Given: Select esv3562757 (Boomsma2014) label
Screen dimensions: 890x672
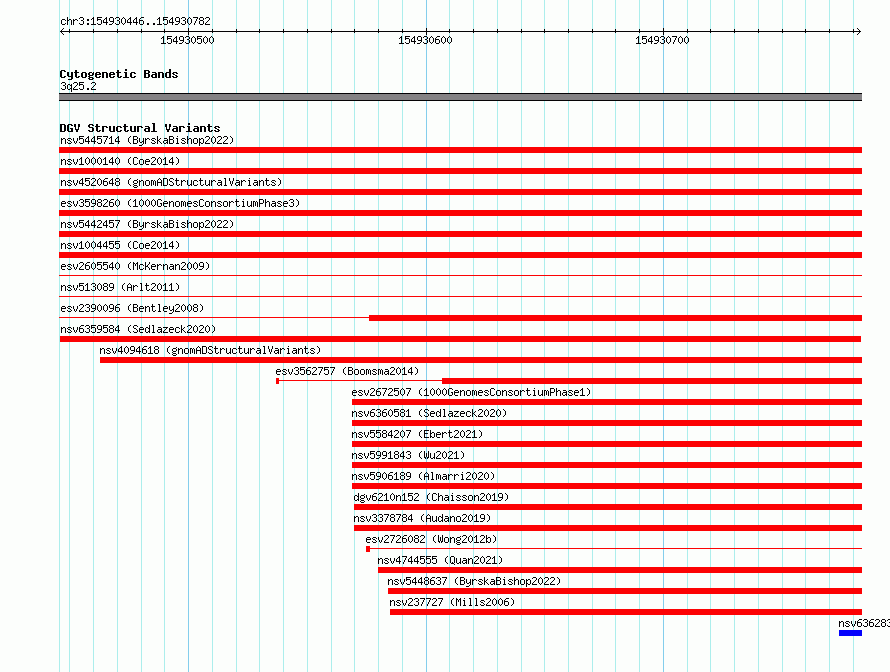Looking at the screenshot, I should 347,371.
